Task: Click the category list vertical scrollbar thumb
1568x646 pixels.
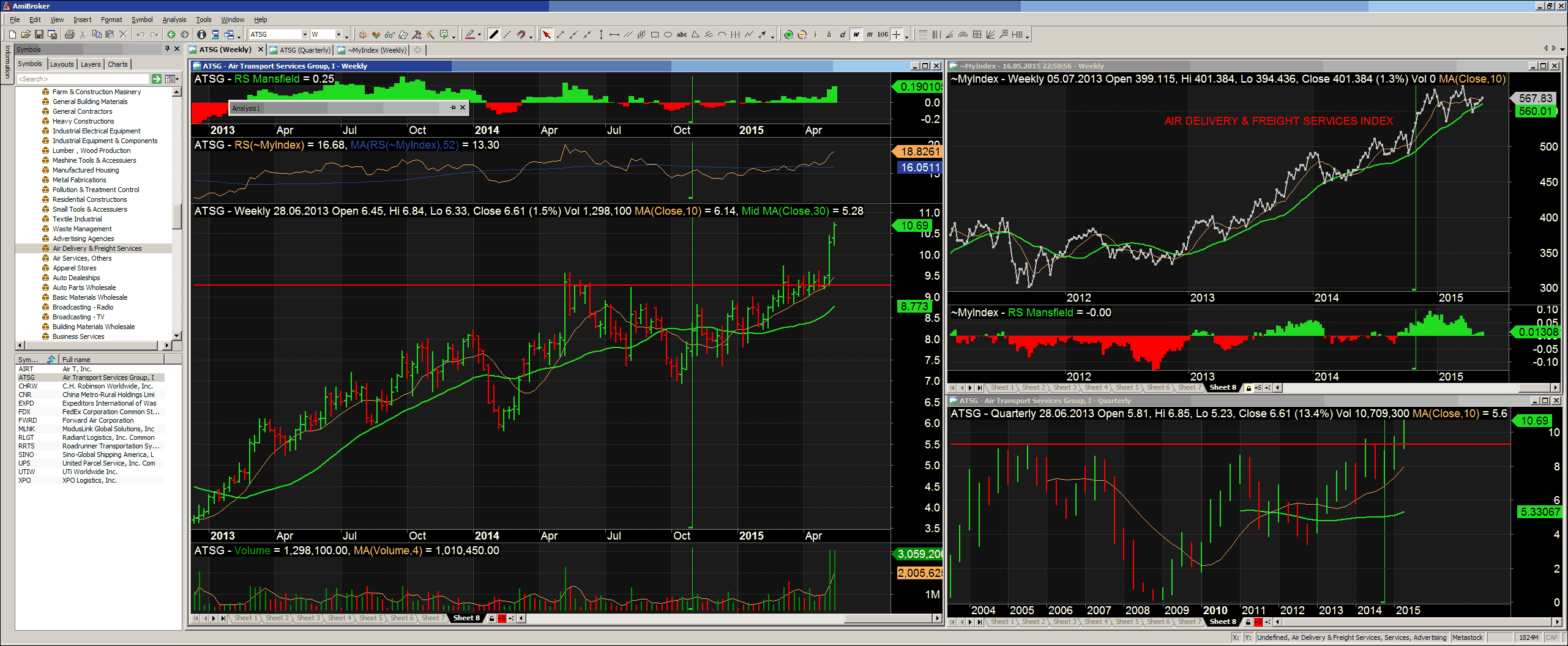Action: 177,216
